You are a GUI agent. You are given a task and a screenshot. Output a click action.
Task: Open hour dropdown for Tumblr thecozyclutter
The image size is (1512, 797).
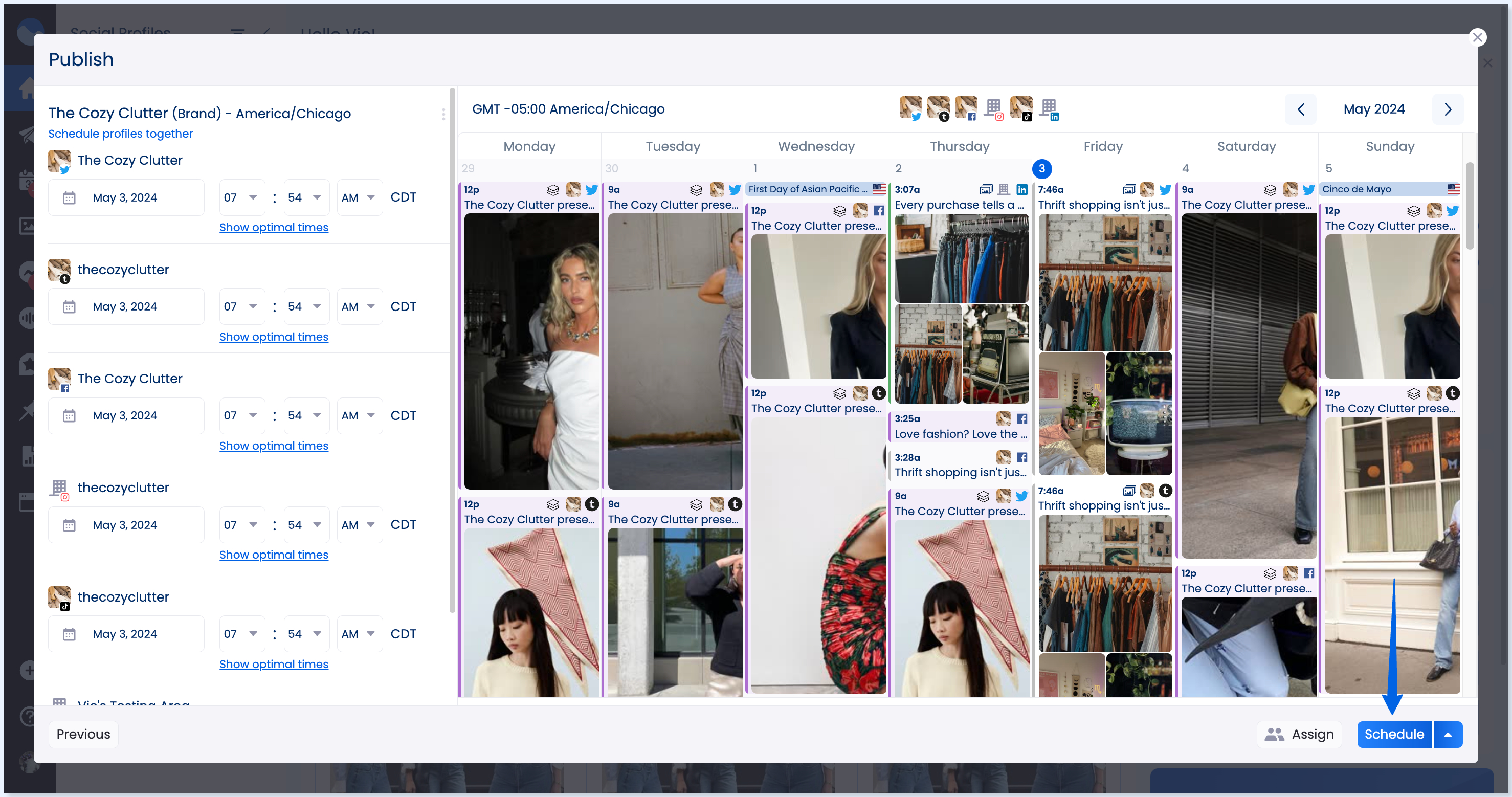click(x=241, y=307)
